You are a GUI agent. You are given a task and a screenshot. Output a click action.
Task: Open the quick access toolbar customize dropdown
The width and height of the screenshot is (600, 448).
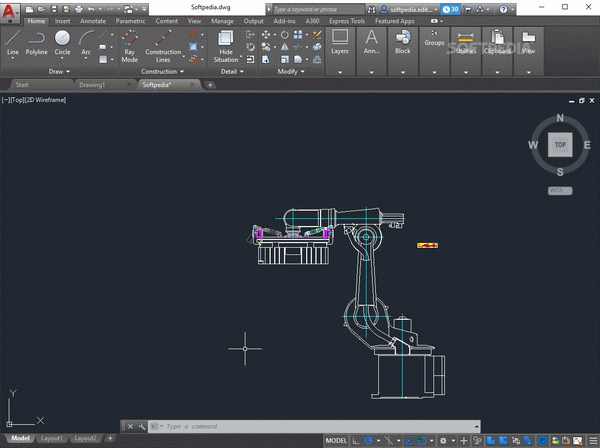point(144,9)
